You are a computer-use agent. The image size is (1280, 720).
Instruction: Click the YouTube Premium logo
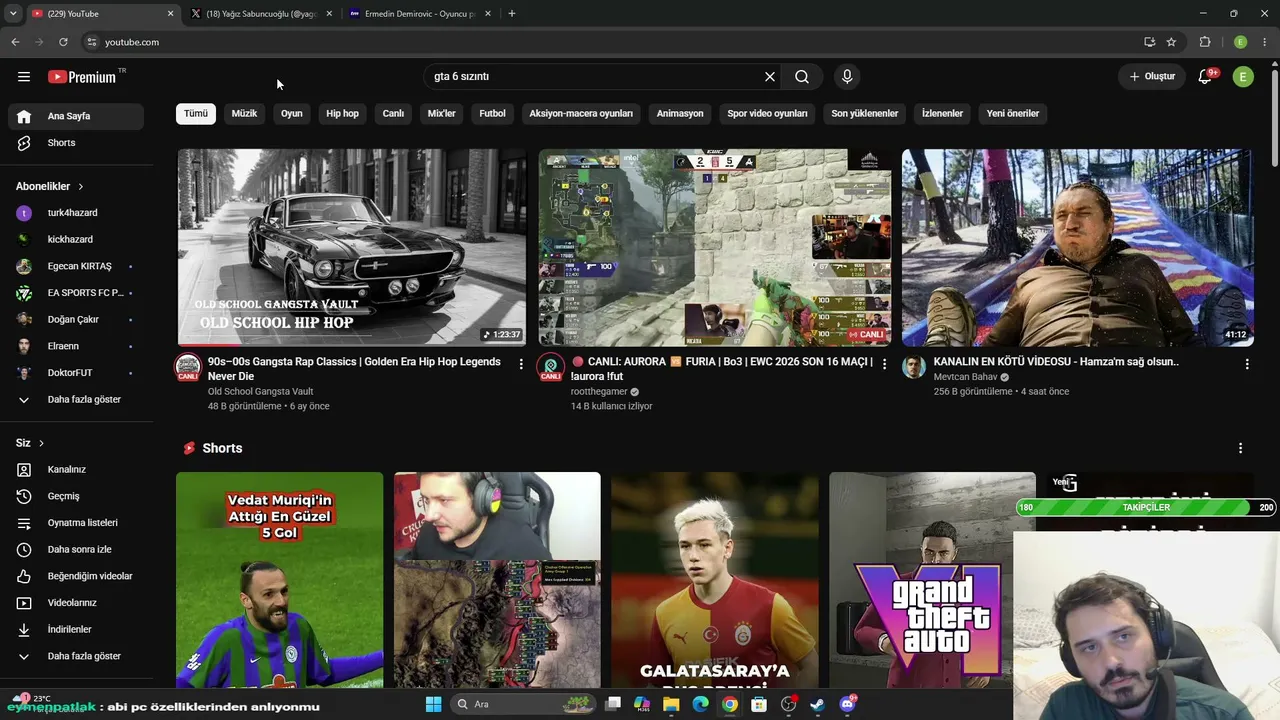[82, 77]
